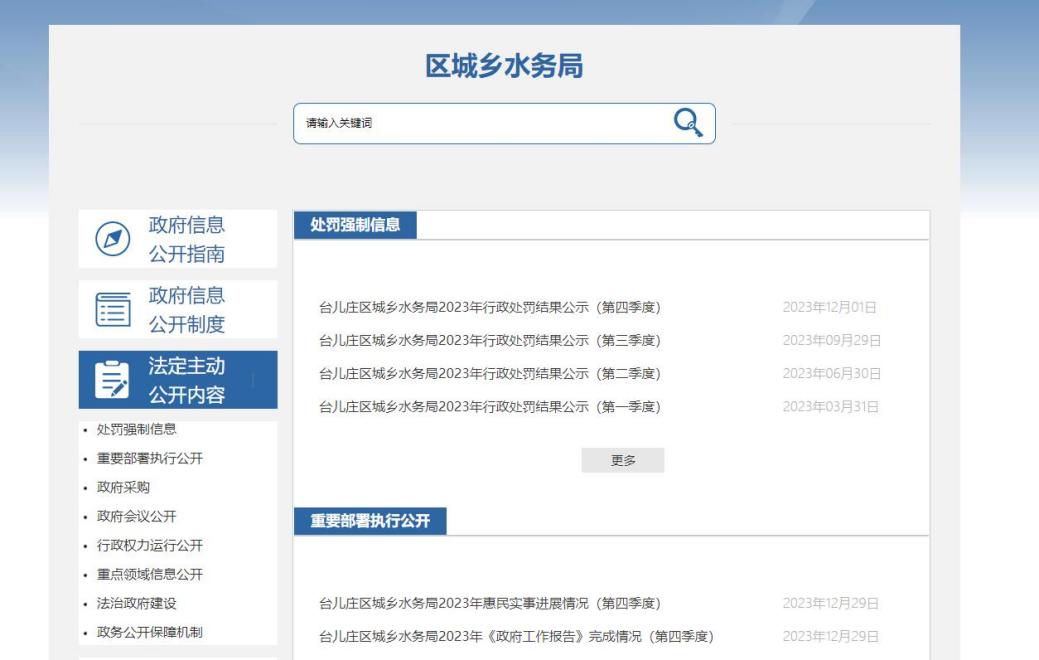The width and height of the screenshot is (1039, 660).
Task: Open 《政府工作报告》完成情况（第四季度）article
Action: (x=516, y=637)
